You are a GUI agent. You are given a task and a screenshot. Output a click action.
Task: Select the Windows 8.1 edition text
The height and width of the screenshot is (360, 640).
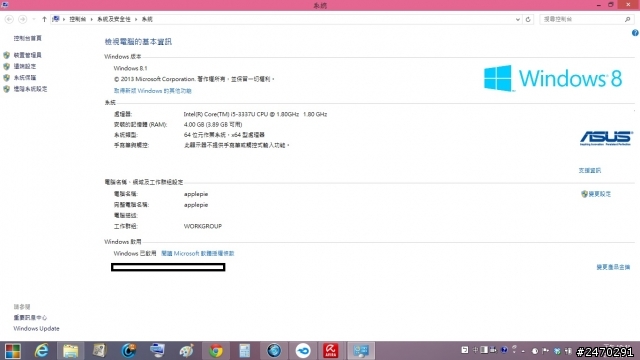click(x=130, y=68)
